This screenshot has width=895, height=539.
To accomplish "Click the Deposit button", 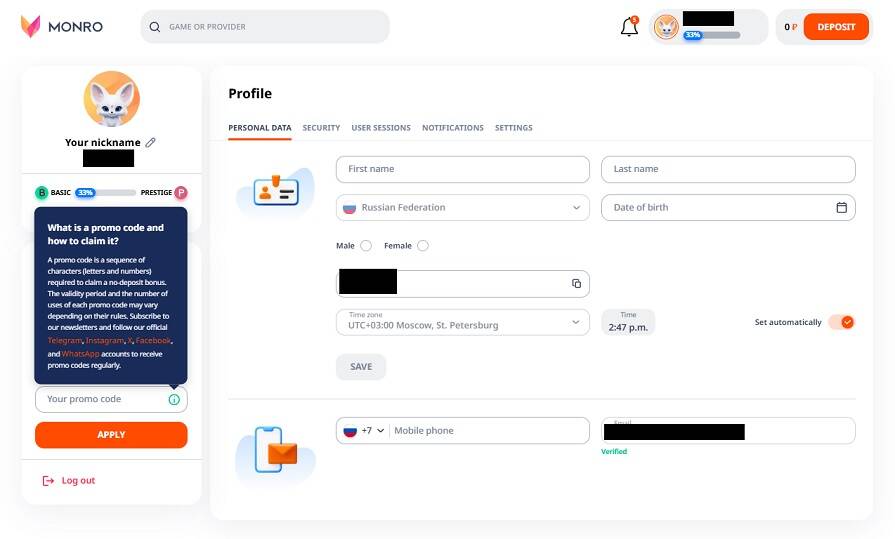I will click(x=836, y=27).
